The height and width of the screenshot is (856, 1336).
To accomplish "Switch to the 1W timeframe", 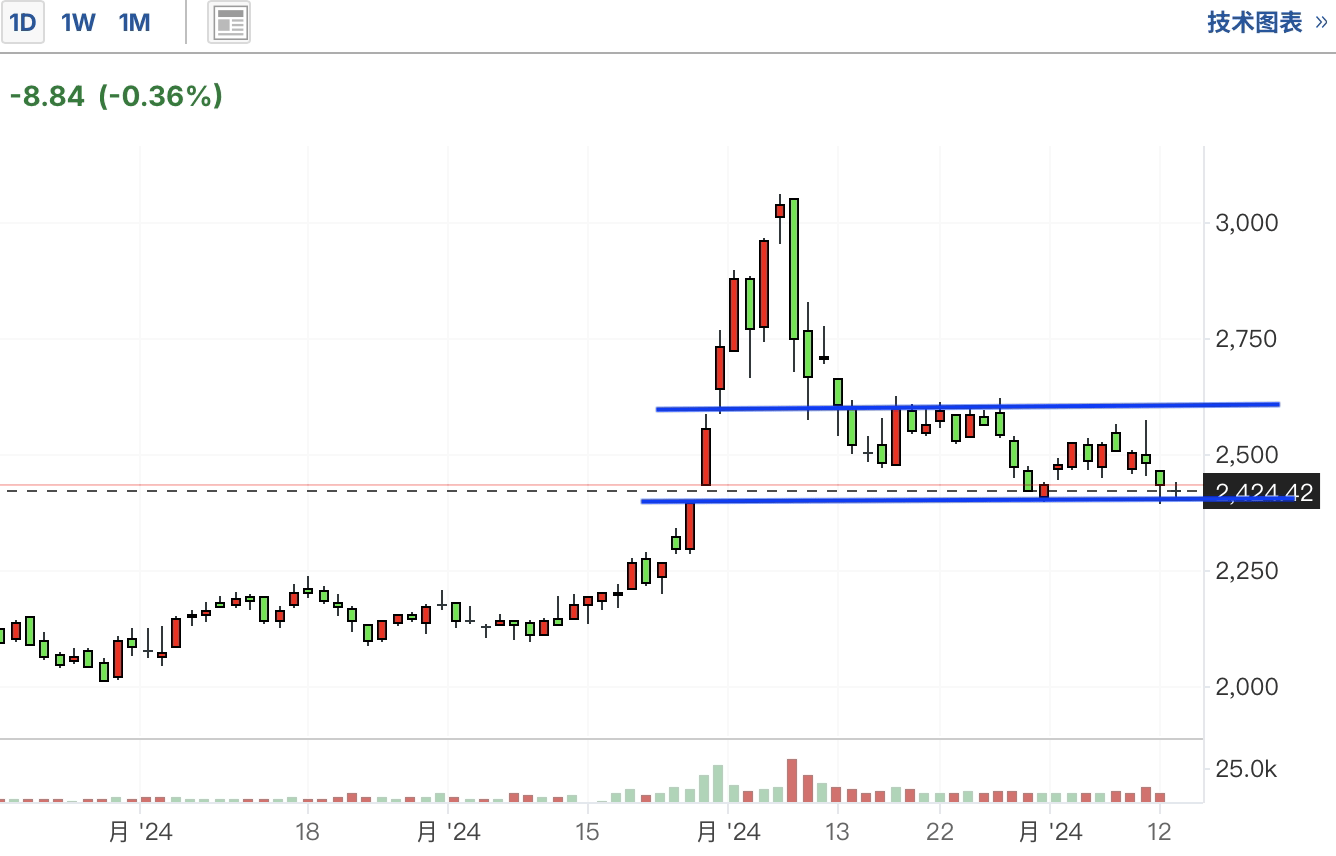I will click(78, 22).
